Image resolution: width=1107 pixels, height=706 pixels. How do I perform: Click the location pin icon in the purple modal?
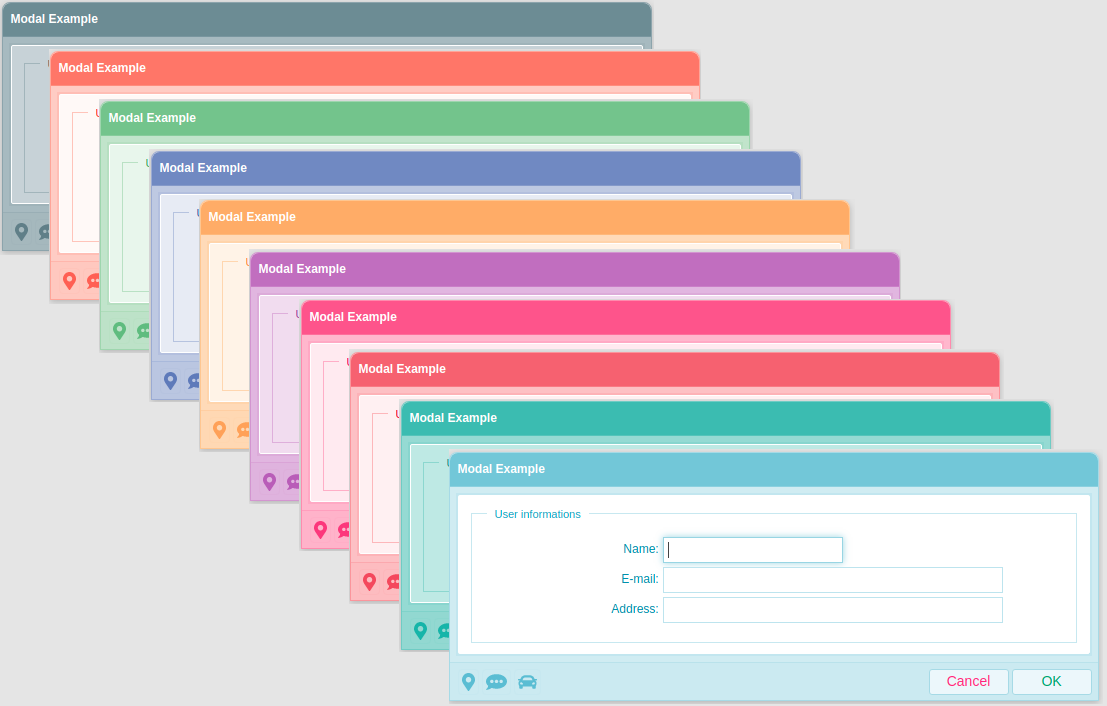[x=269, y=482]
